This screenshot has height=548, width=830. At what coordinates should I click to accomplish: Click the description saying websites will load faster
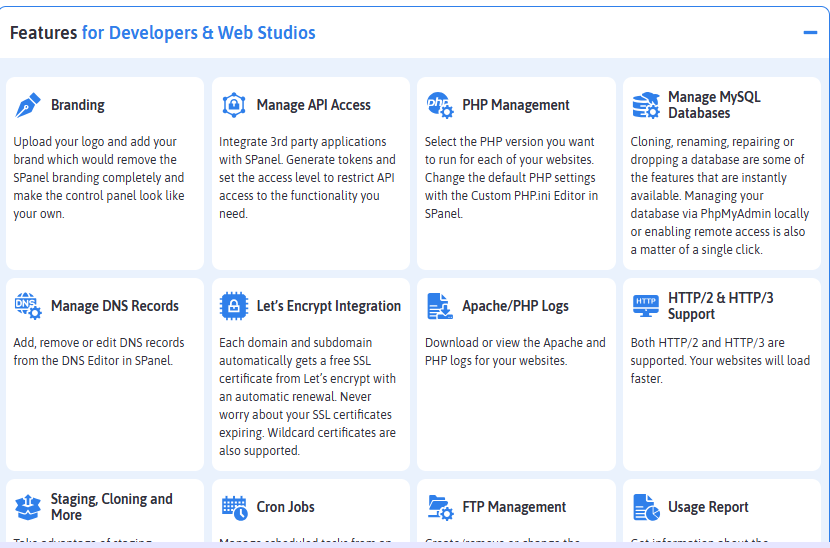(720, 361)
